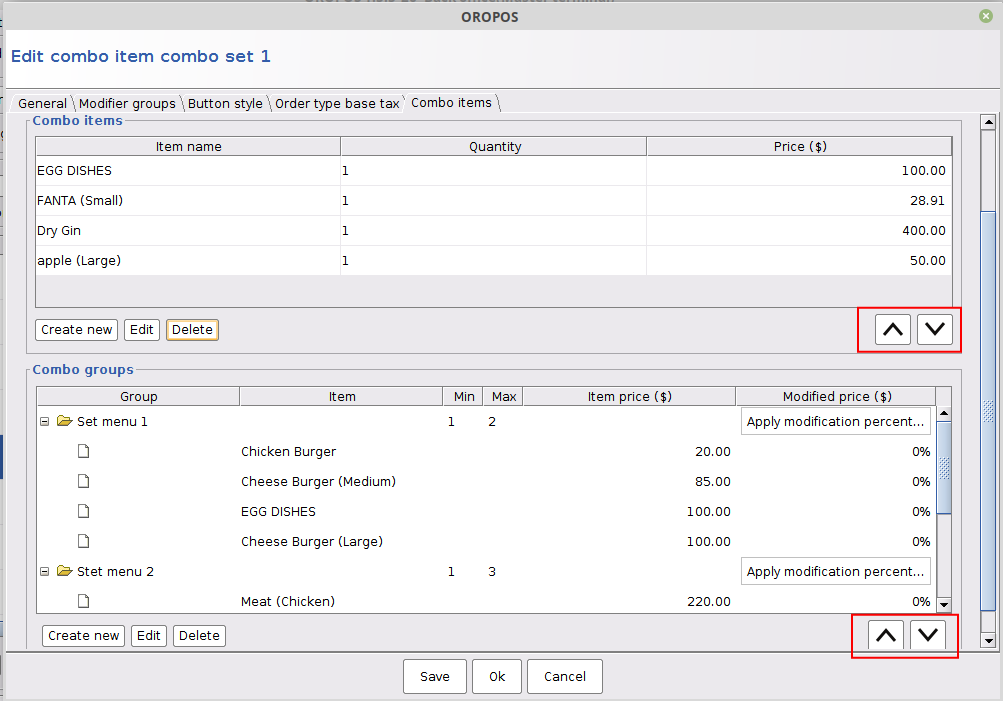Collapse the Stet menu 2 group

(x=45, y=571)
